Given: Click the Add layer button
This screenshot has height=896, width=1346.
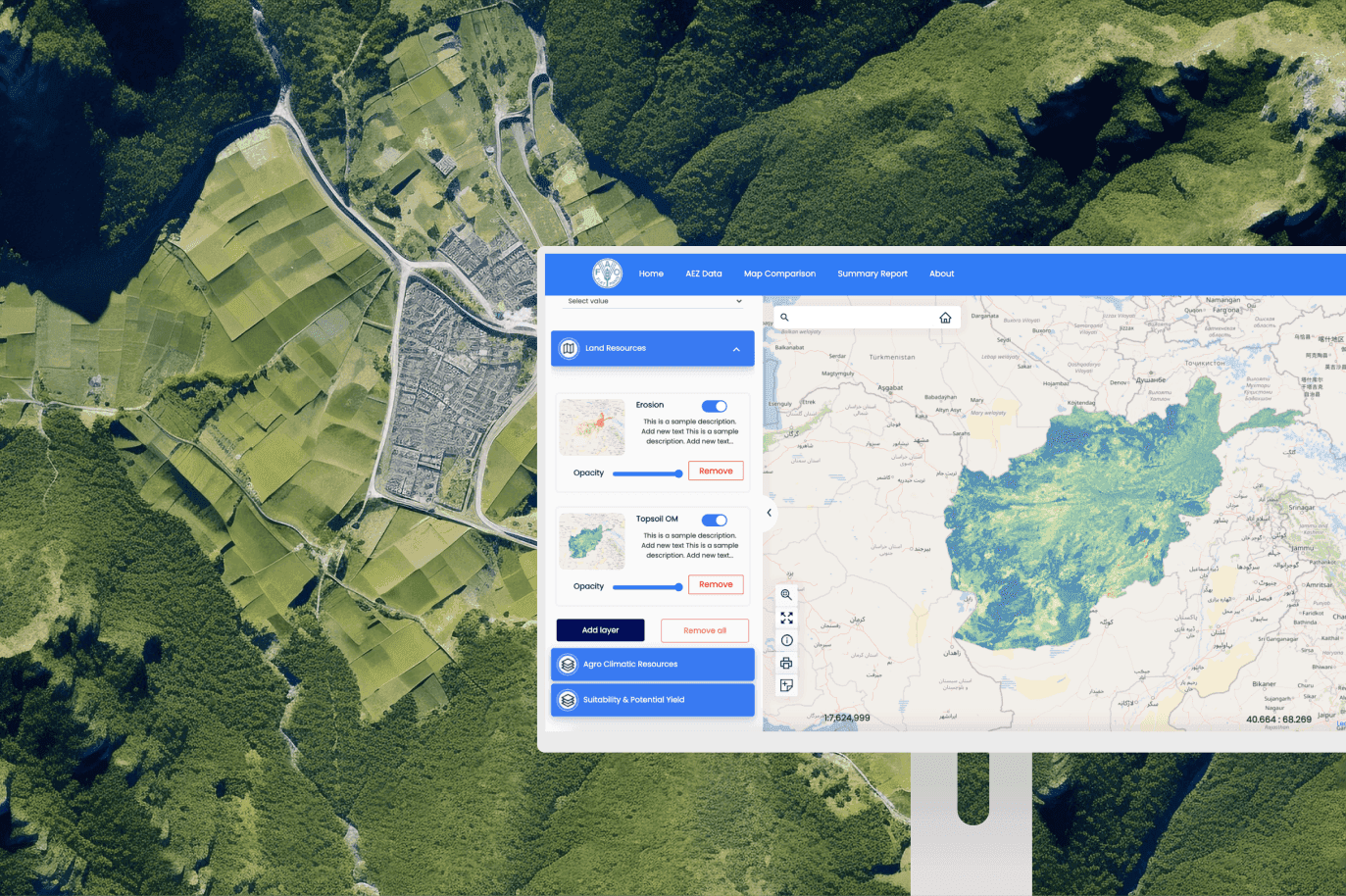Looking at the screenshot, I should 600,630.
